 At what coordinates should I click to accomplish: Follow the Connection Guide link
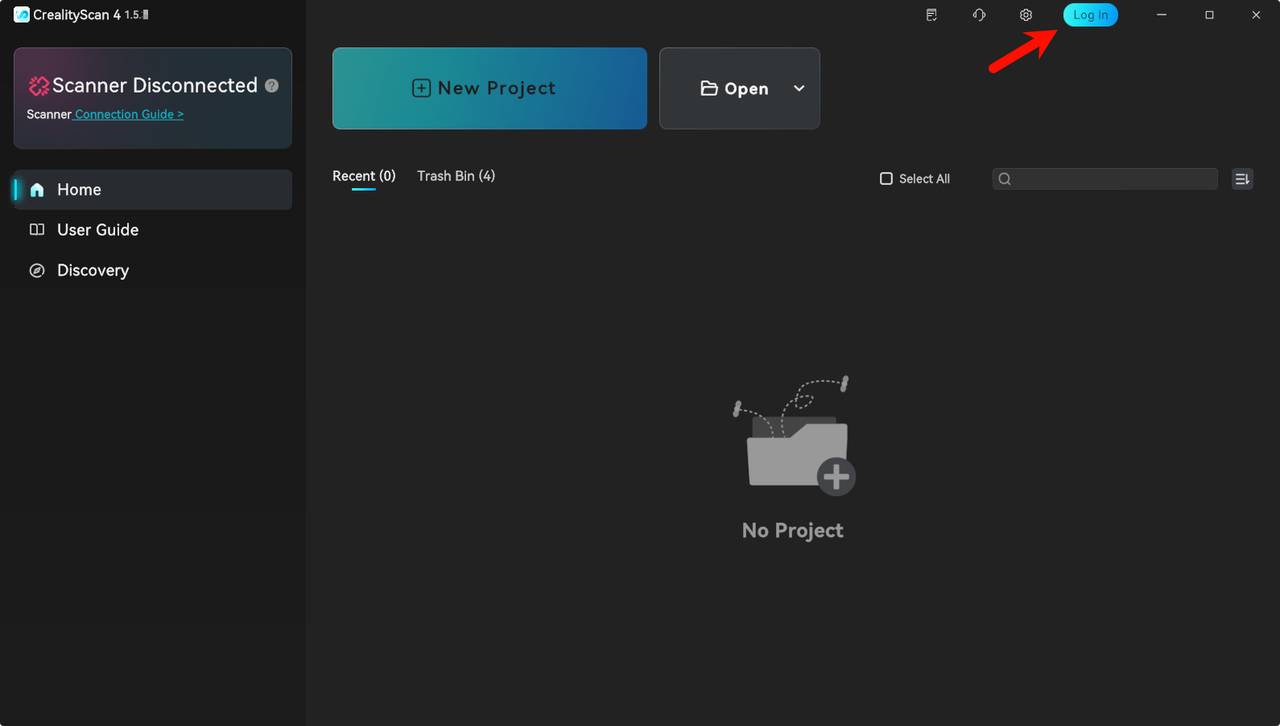coord(129,115)
